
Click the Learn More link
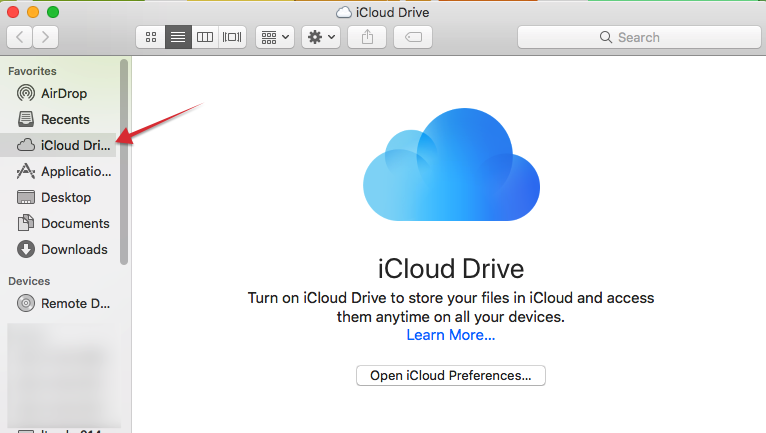(450, 335)
